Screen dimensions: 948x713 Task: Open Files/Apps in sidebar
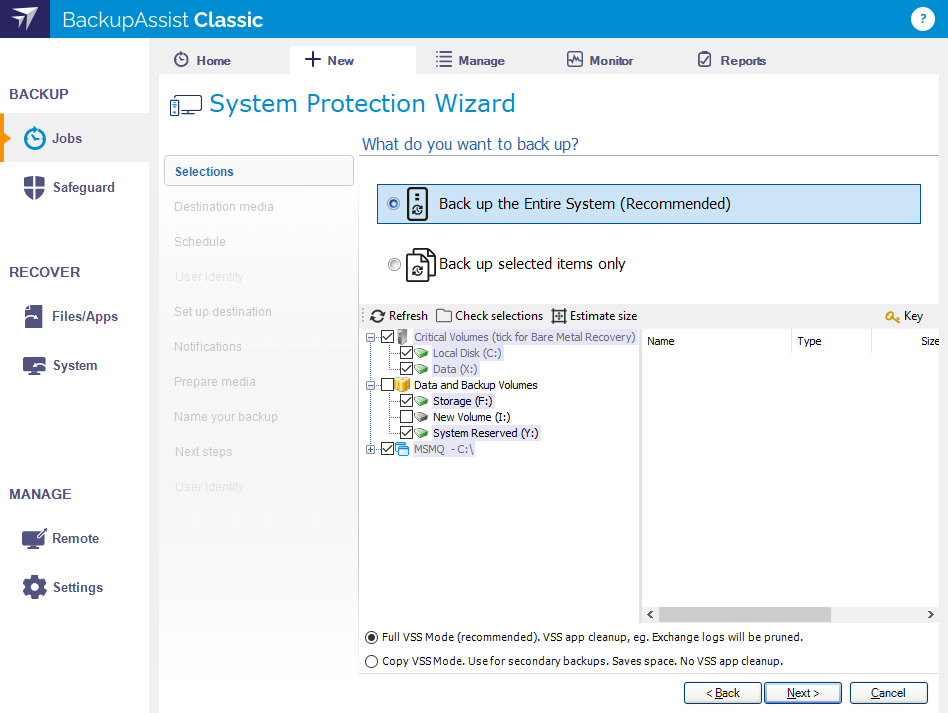(74, 316)
